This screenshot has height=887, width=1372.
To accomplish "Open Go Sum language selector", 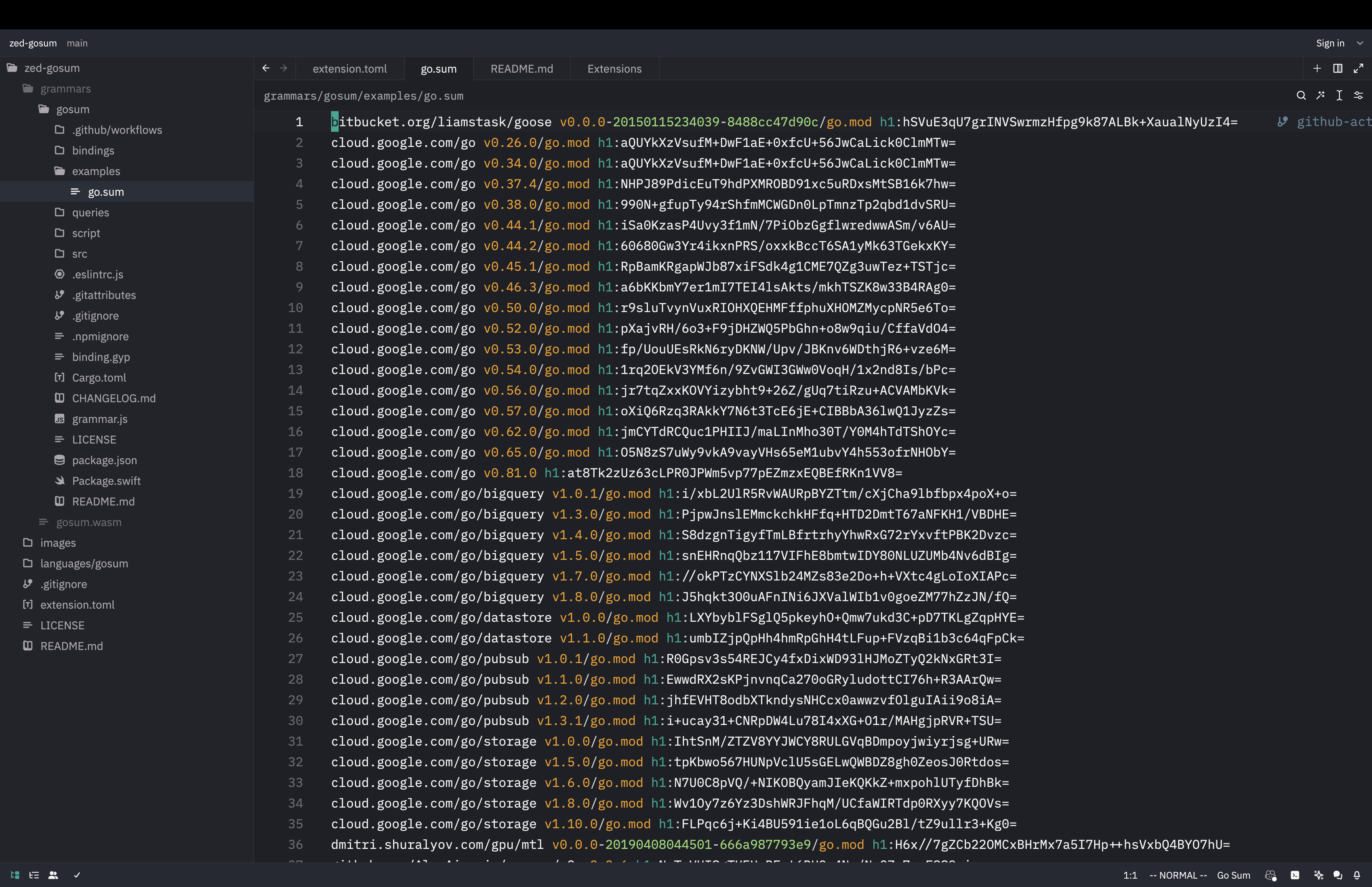I will click(x=1233, y=875).
